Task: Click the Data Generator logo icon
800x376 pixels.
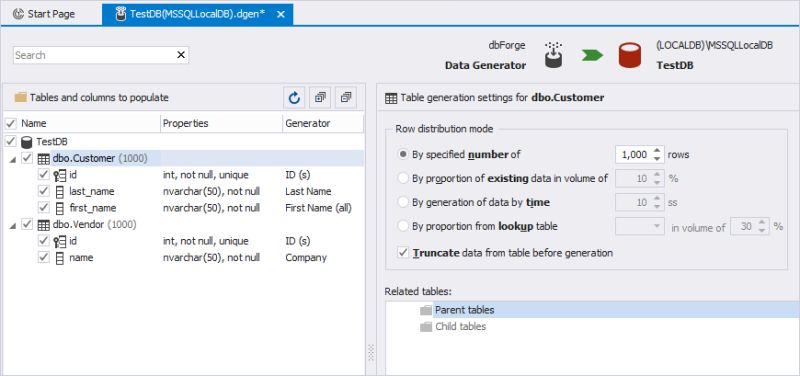Action: pos(553,55)
